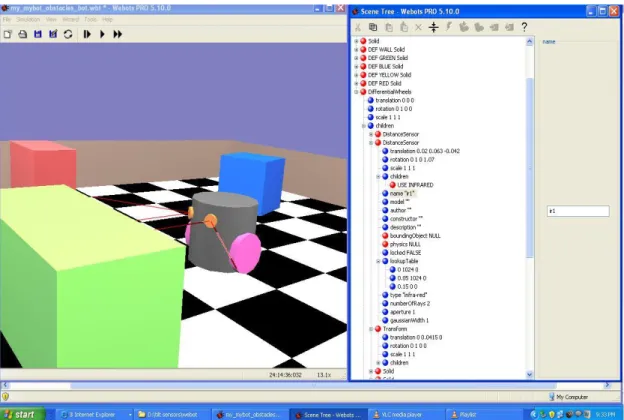Image resolution: width=624 pixels, height=420 pixels.
Task: Select the aperture 1 field
Action: tap(402, 312)
